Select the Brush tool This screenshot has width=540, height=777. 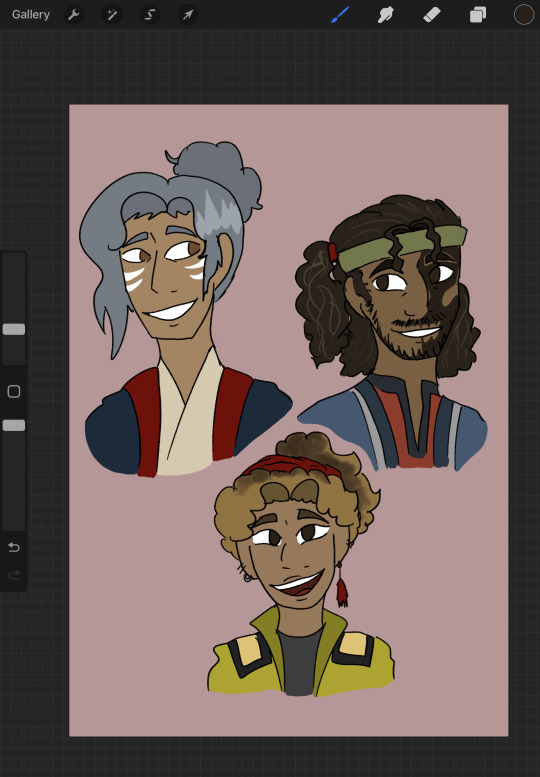(x=340, y=15)
